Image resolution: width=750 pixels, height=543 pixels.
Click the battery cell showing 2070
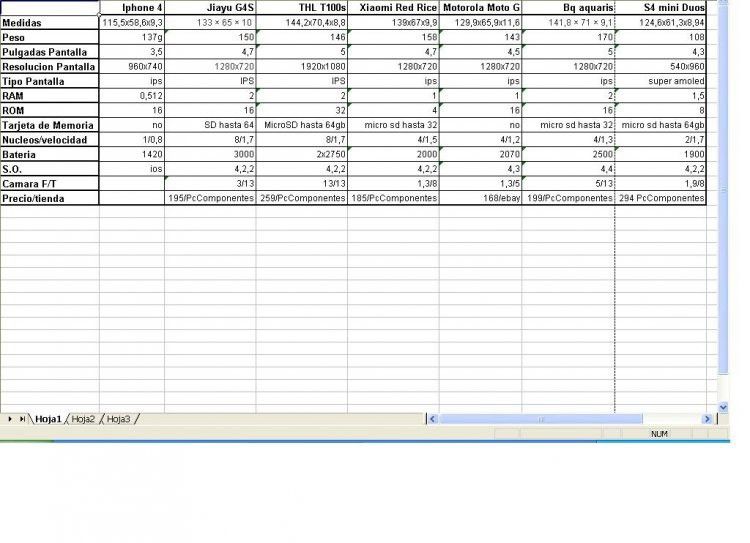point(481,155)
